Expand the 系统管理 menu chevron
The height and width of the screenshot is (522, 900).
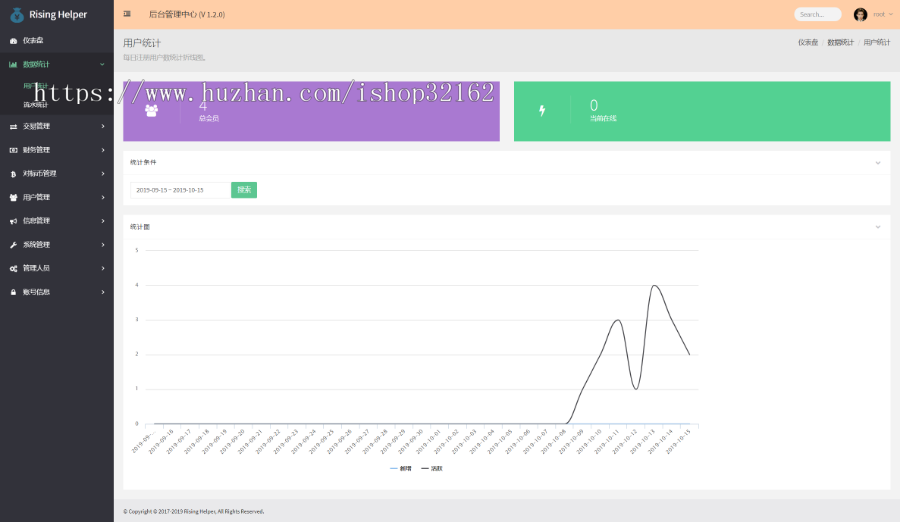[x=103, y=245]
